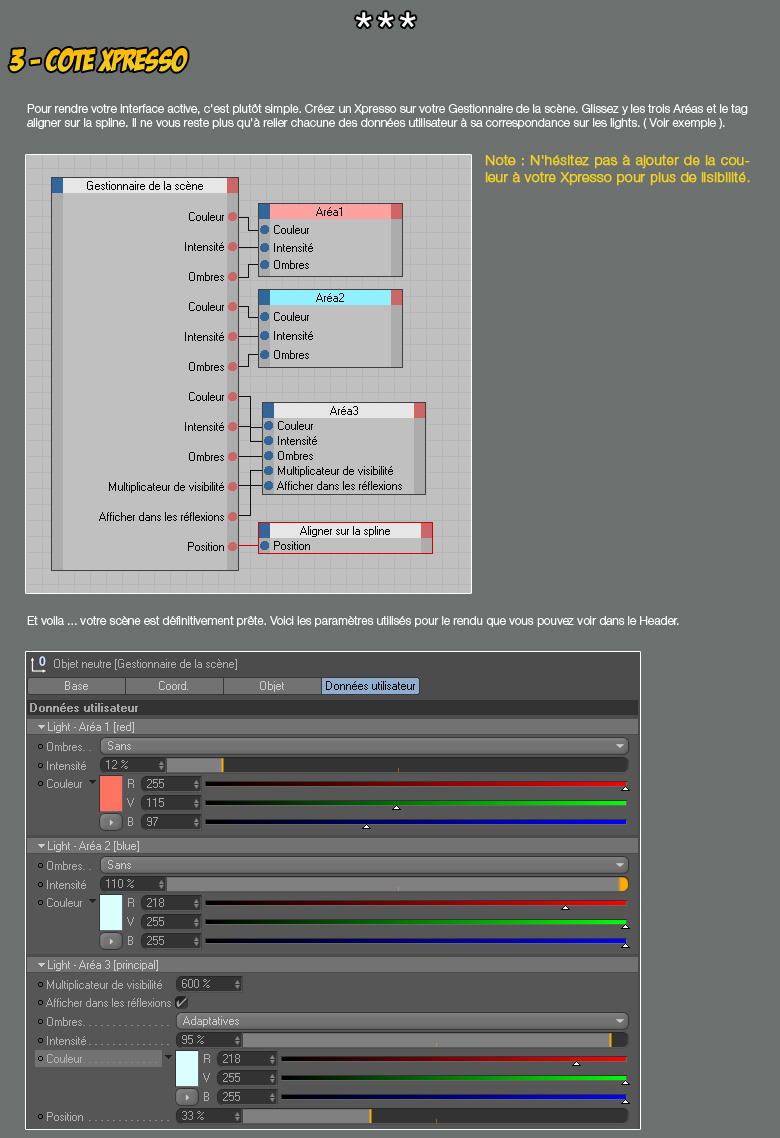Click red output corner of Aréa2 node
Viewport: 780px width, 1138px height.
[397, 298]
